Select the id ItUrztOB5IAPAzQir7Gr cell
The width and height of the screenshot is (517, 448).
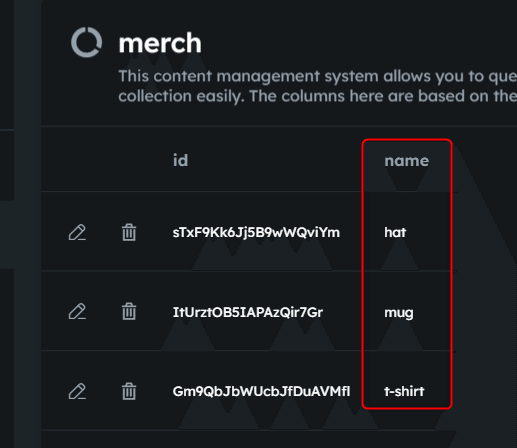pyautogui.click(x=248, y=312)
